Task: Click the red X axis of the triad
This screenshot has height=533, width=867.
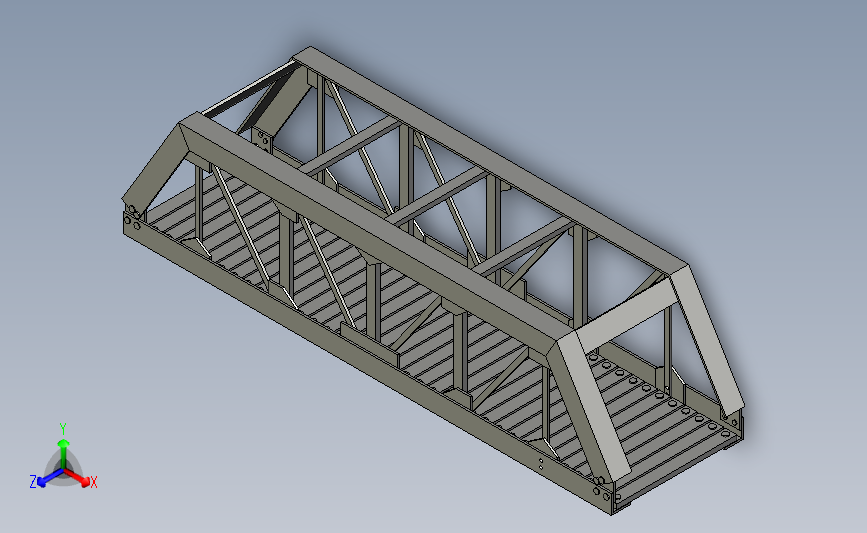Action: pyautogui.click(x=77, y=478)
